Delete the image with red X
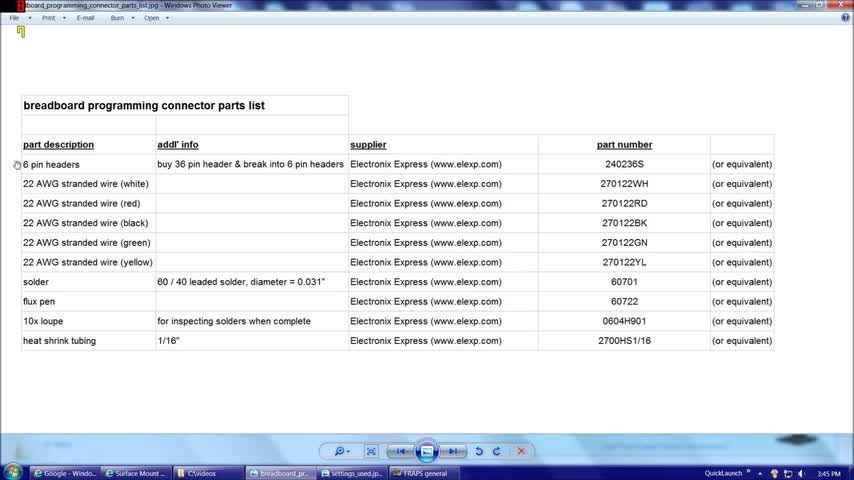This screenshot has width=854, height=480. pos(521,451)
